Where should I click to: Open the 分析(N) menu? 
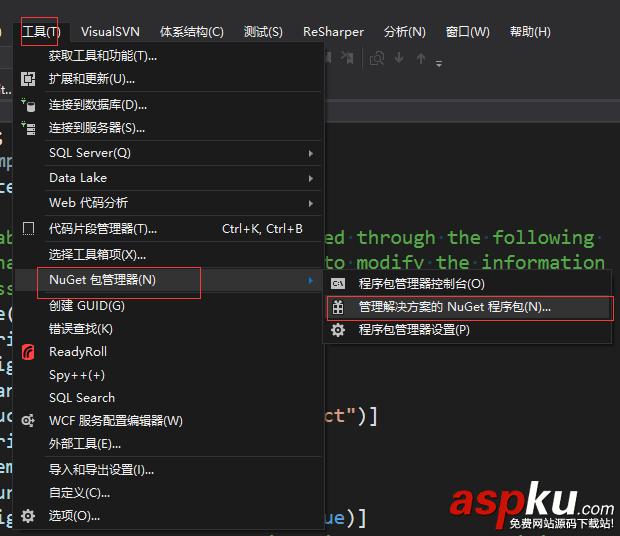[x=405, y=32]
